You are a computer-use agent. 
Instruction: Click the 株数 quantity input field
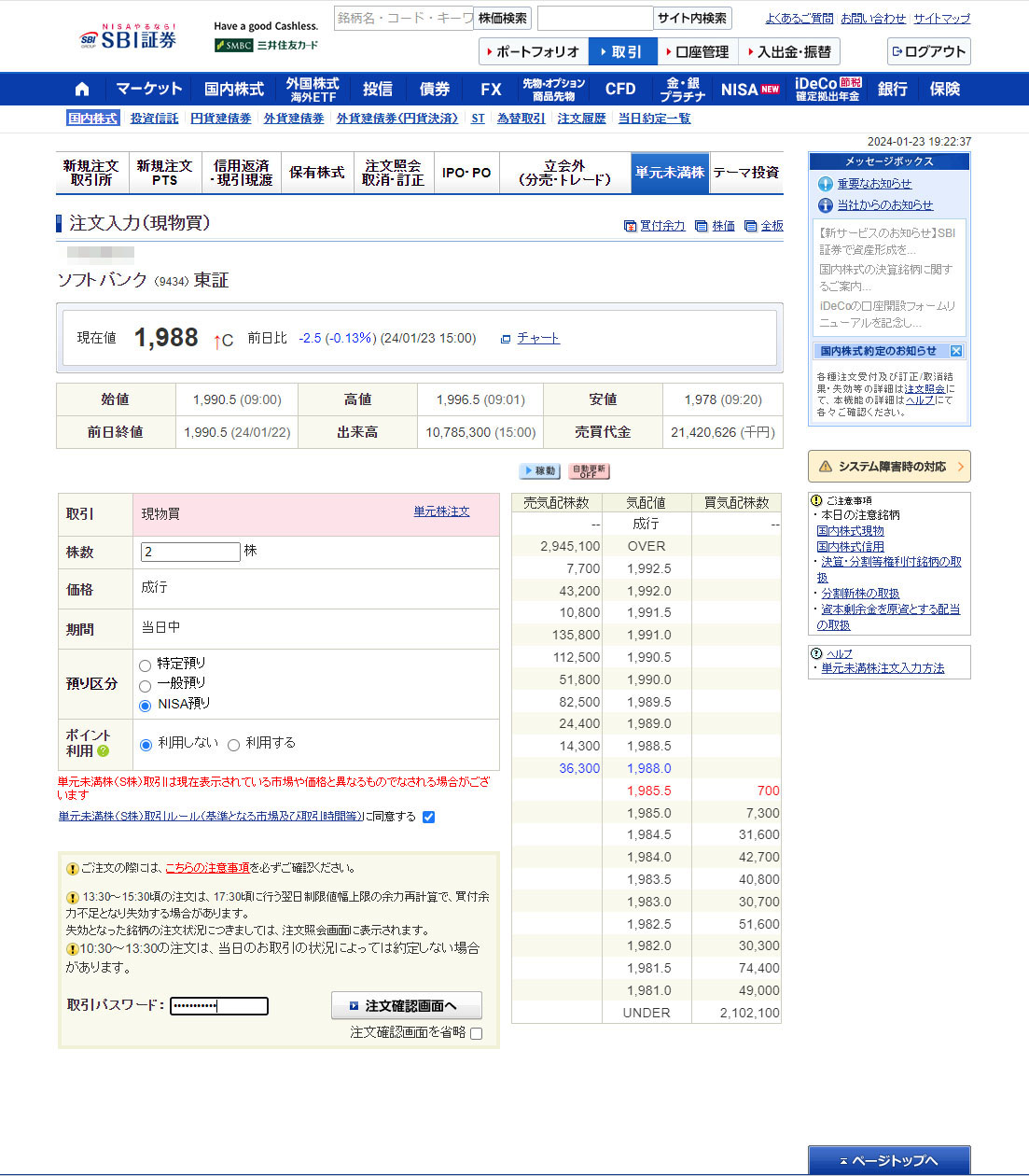[190, 552]
